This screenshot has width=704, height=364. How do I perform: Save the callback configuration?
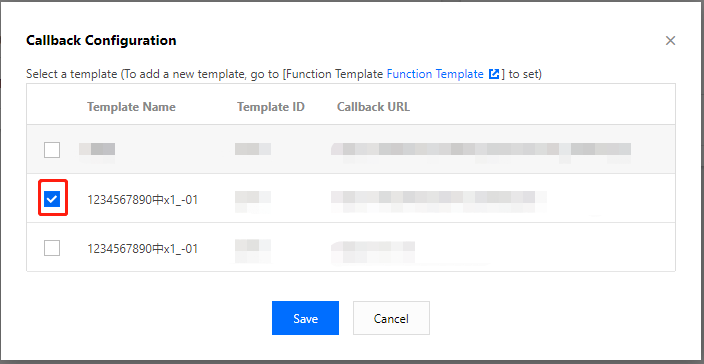305,318
